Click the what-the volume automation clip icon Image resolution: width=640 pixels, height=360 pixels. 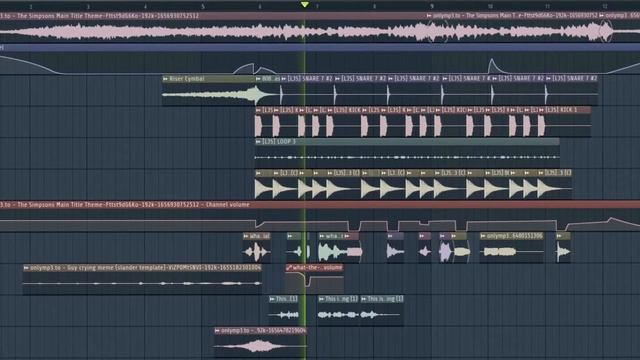click(x=289, y=268)
